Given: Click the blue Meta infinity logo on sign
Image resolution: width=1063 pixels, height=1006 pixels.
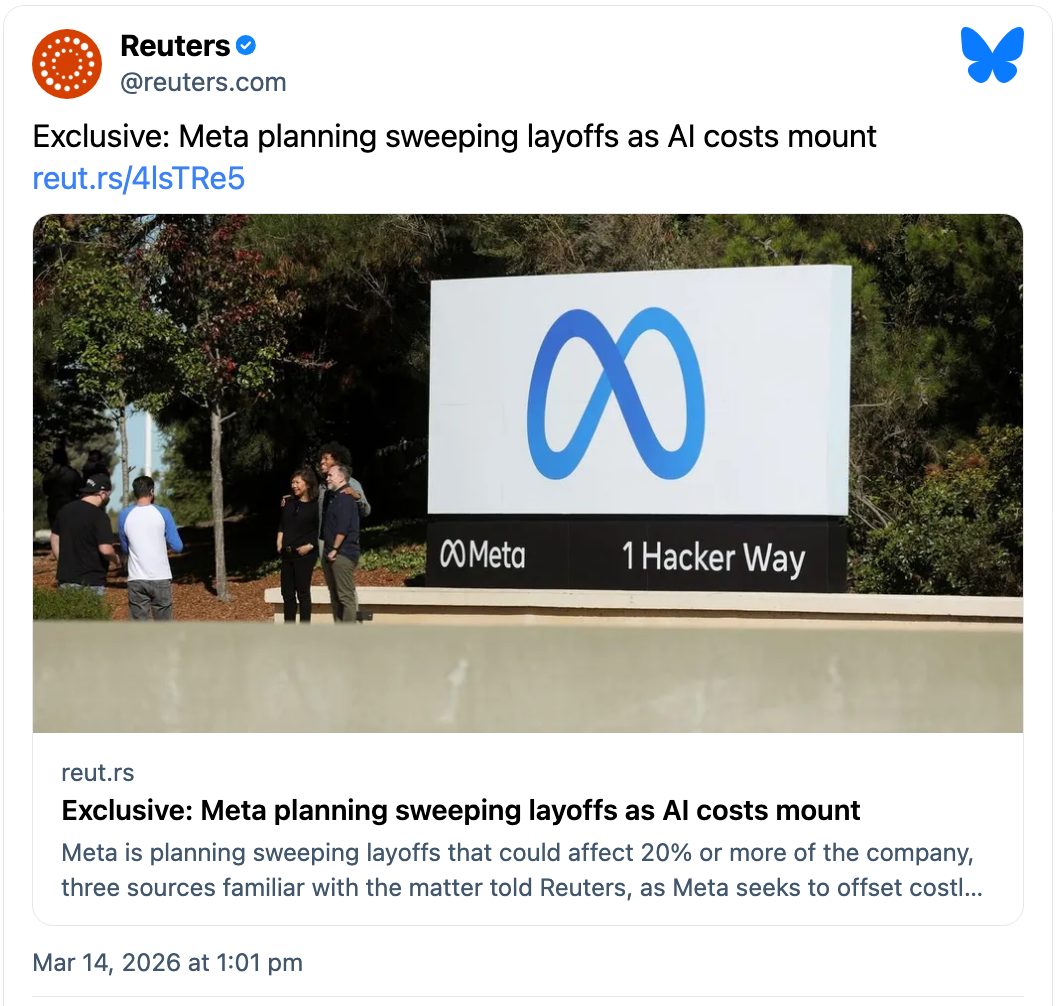Looking at the screenshot, I should coord(616,392).
